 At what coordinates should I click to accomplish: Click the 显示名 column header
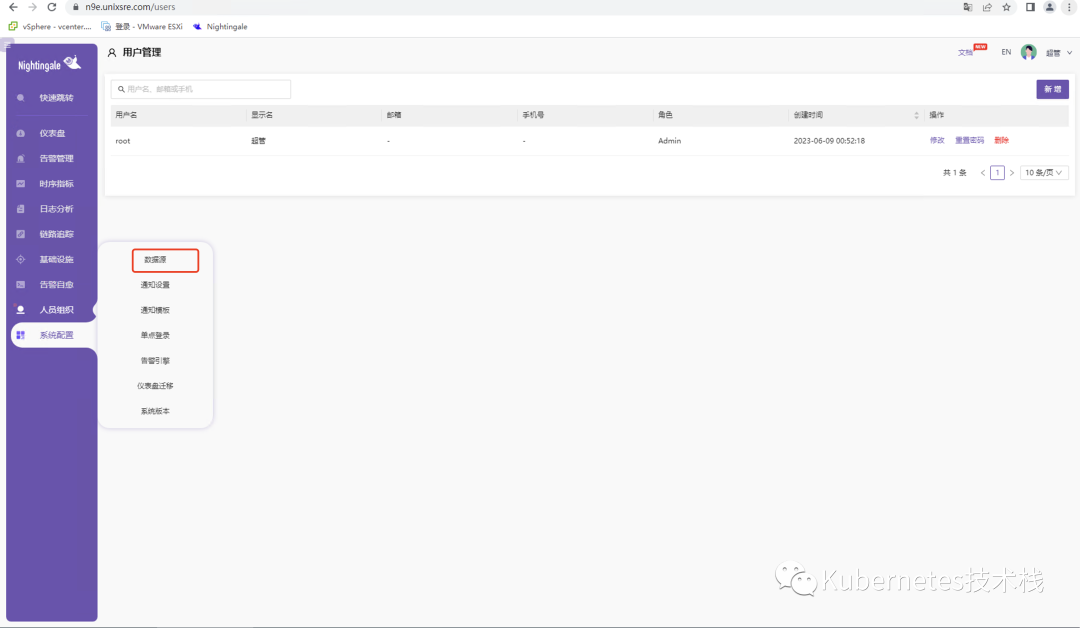262,115
